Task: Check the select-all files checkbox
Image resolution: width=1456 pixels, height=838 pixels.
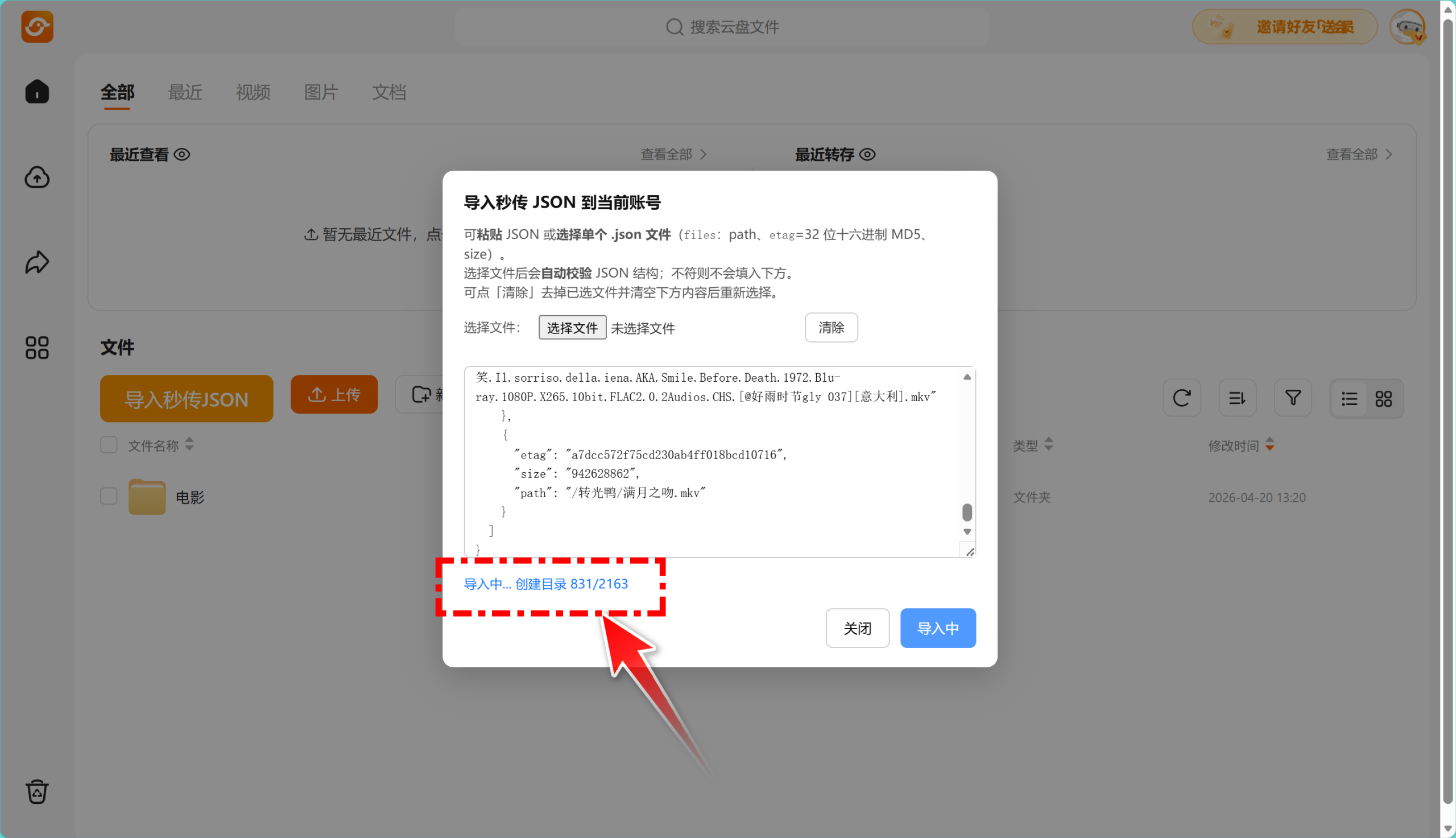Action: 109,445
